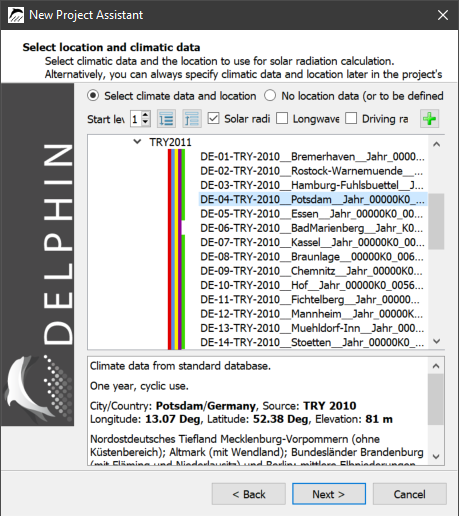Collapse the TRY2011 tree node
This screenshot has height=516, width=459.
[137, 142]
